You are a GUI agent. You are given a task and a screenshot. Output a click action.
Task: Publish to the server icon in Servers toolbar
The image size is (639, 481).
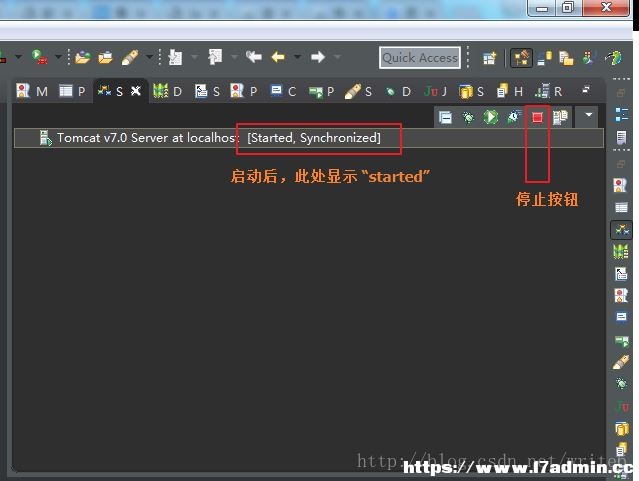560,117
